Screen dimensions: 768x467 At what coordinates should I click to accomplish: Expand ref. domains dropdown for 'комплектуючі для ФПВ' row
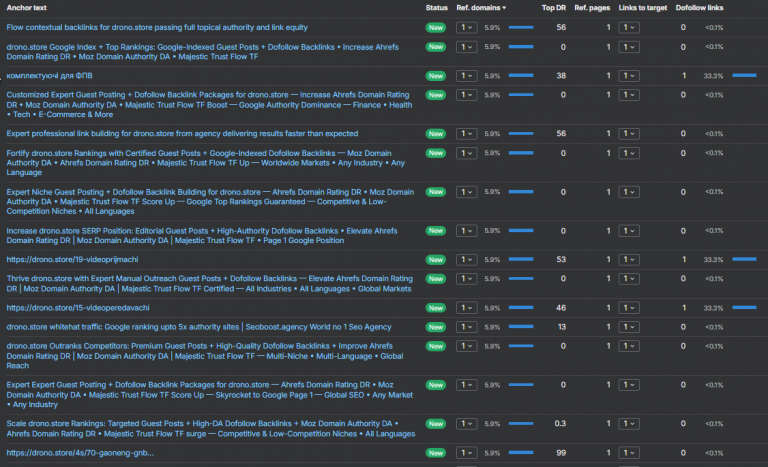click(466, 75)
